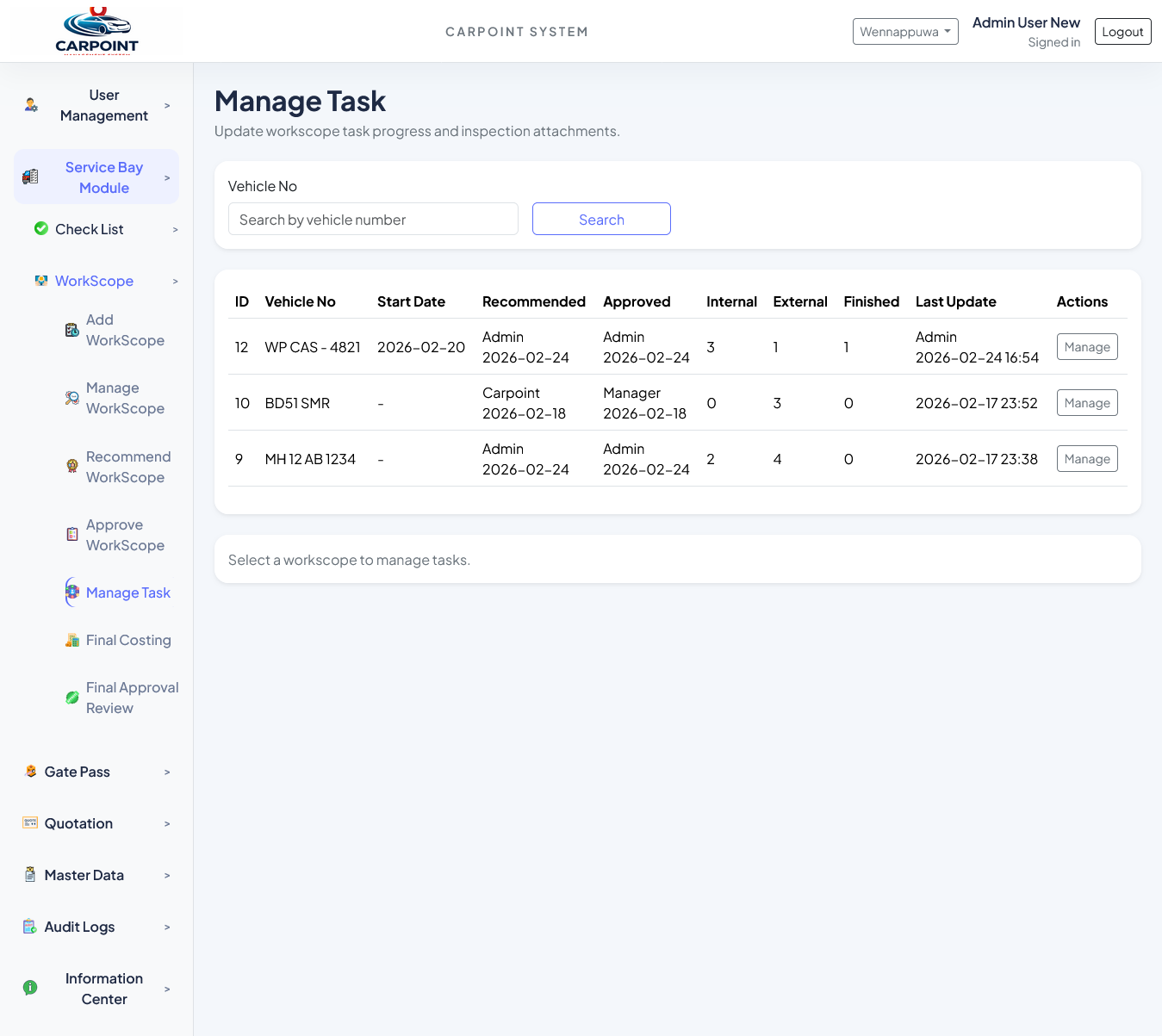
Task: Manage tasks for vehicle BD51 SMR
Action: [x=1086, y=402]
